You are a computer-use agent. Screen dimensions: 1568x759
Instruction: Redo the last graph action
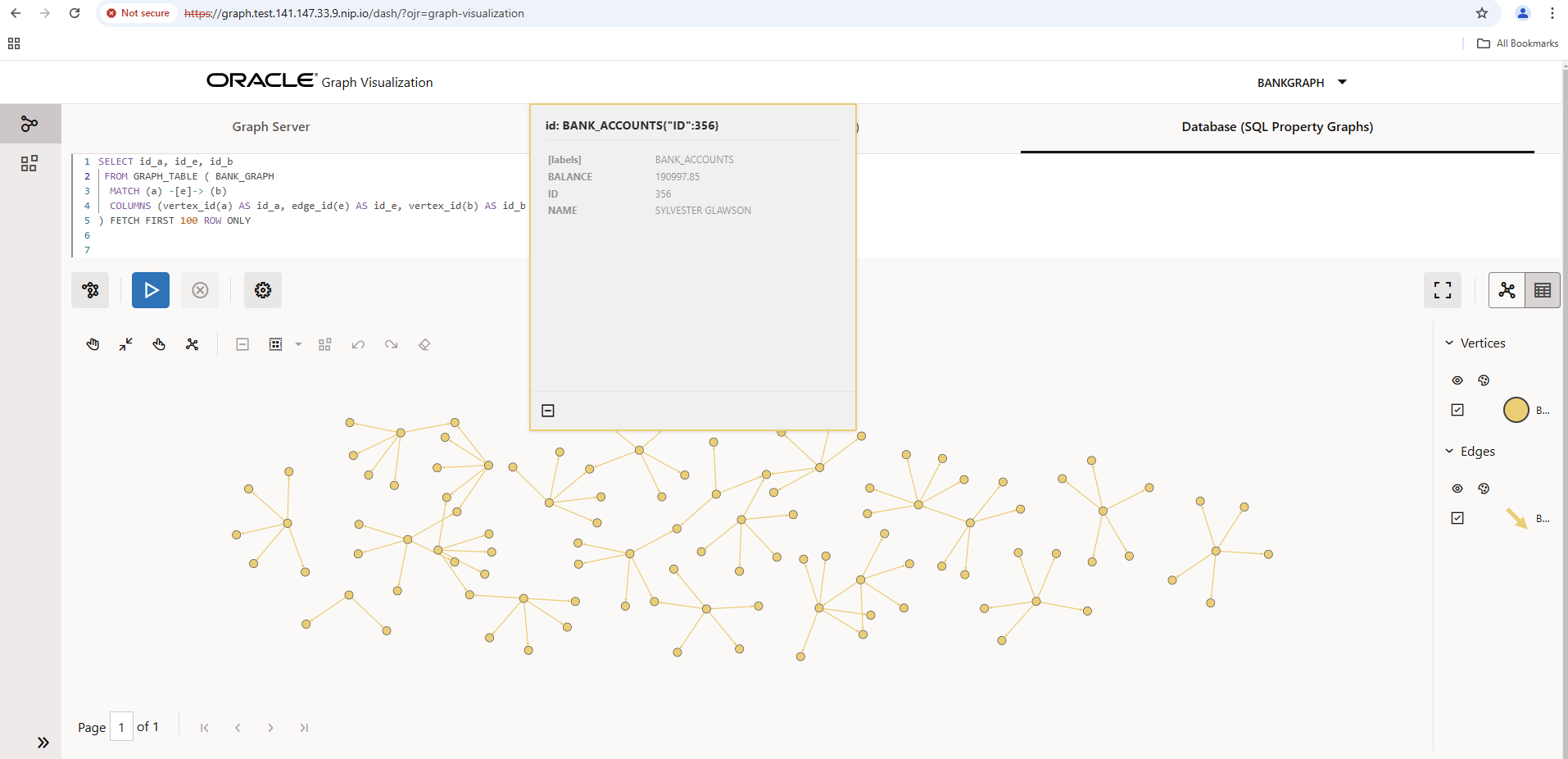(x=391, y=344)
